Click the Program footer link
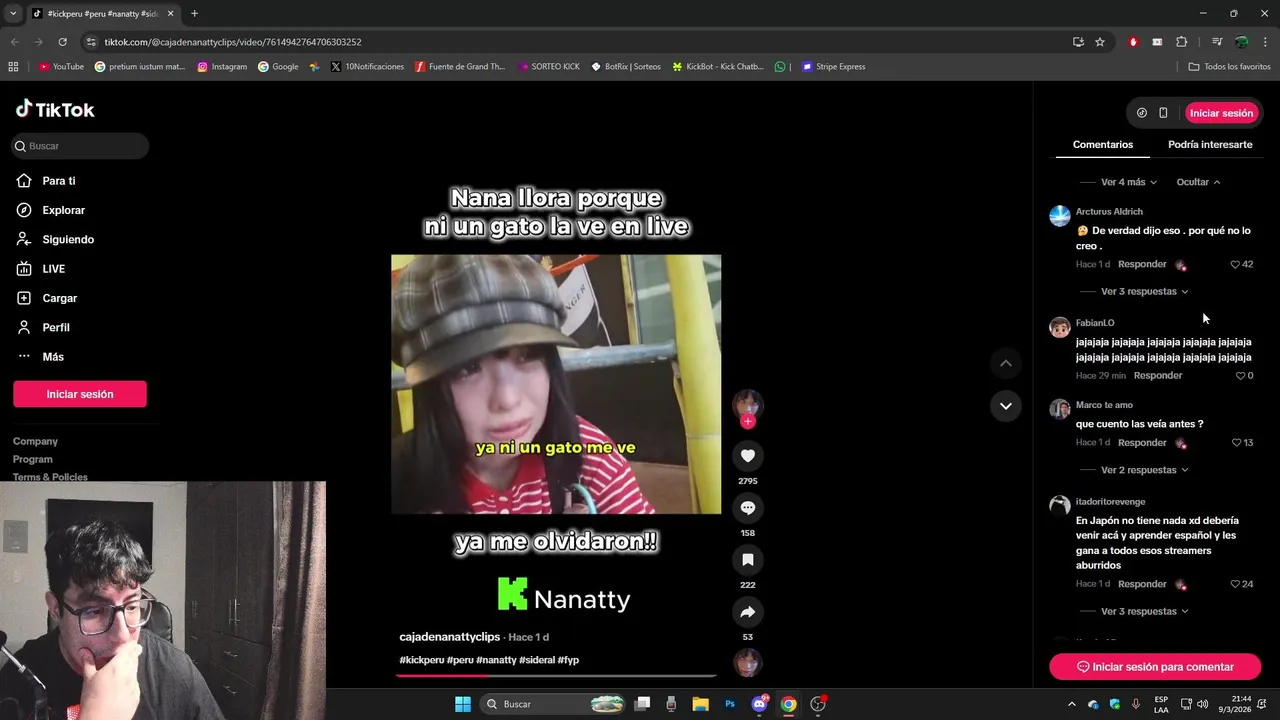Screen dimensions: 1280x720 point(33,459)
